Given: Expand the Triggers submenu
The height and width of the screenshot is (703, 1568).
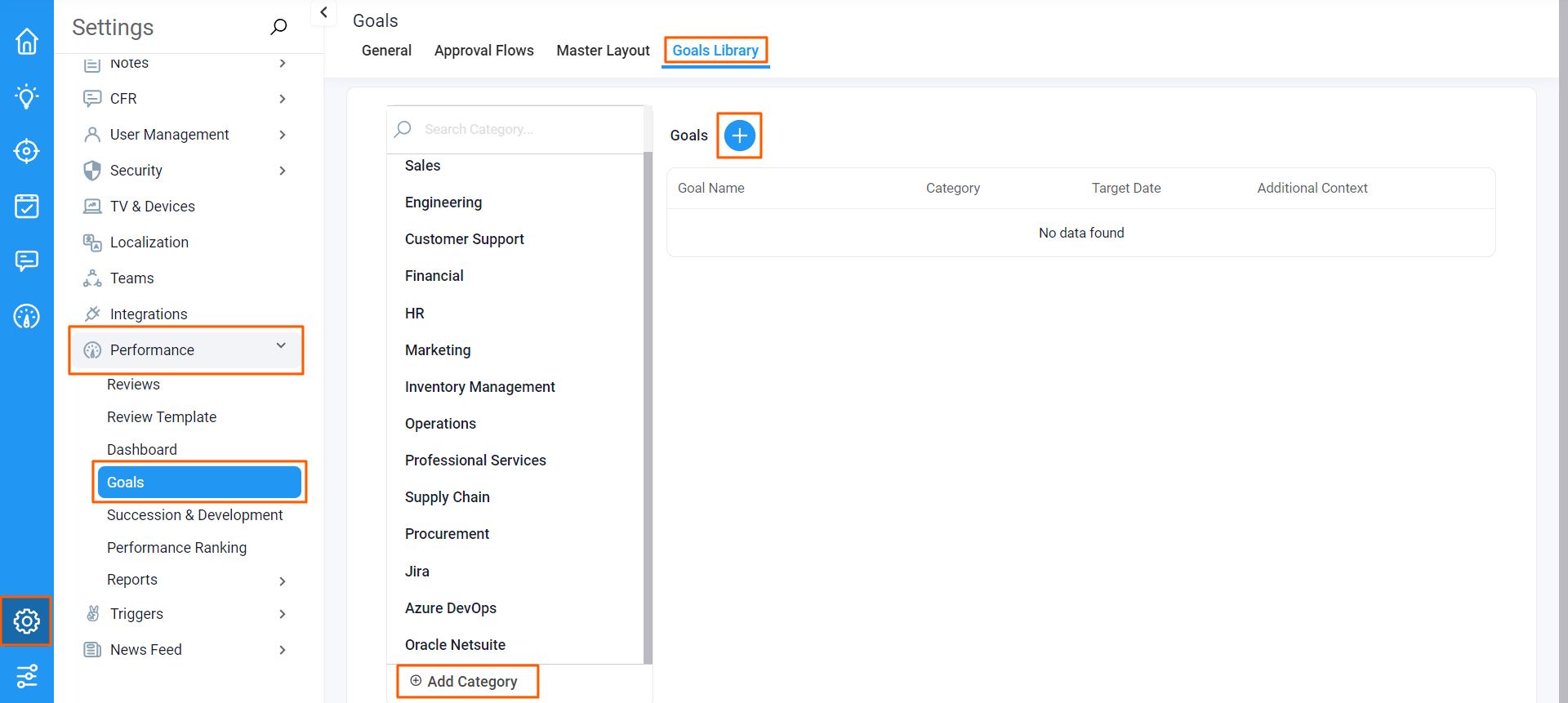Looking at the screenshot, I should (x=283, y=614).
